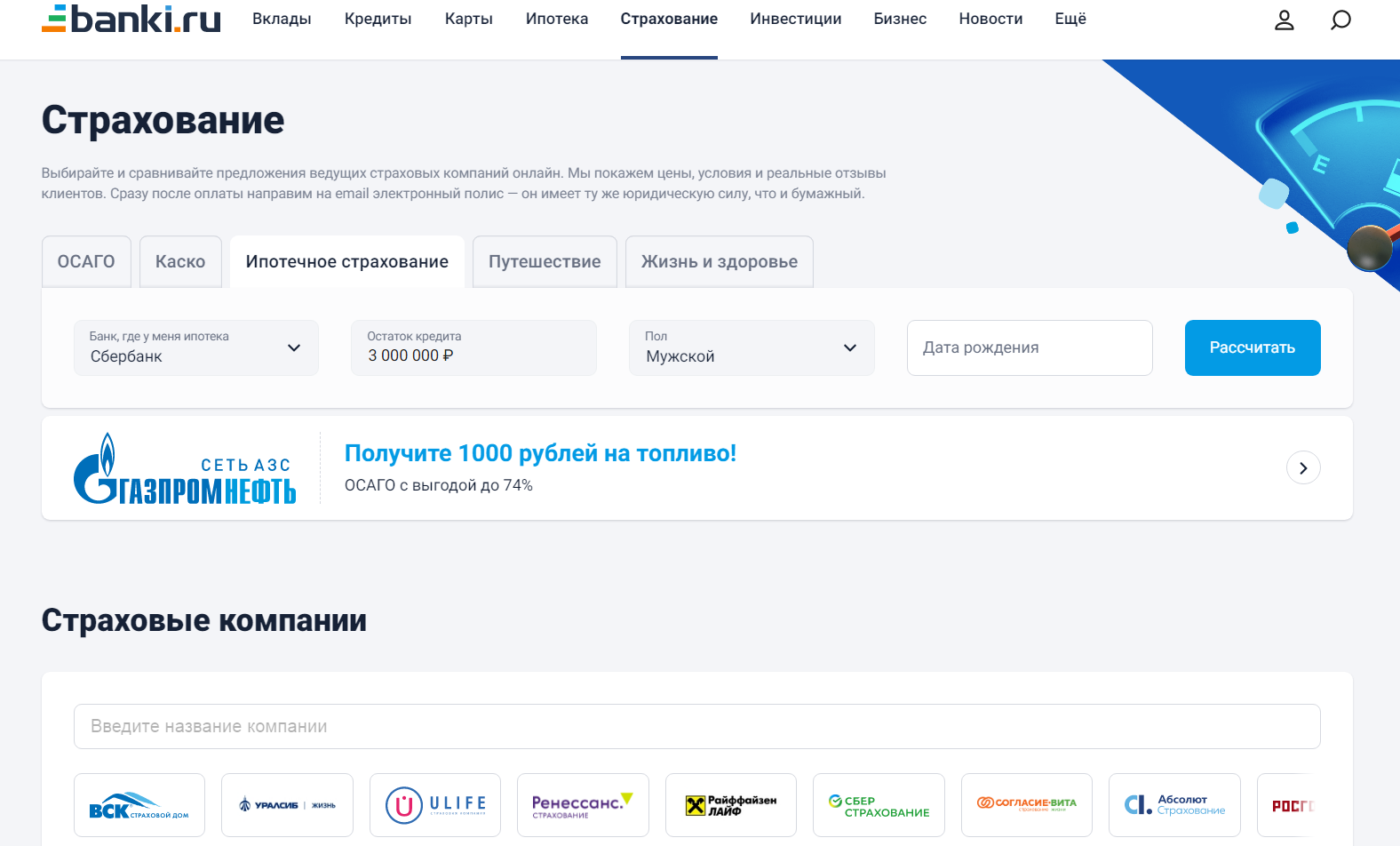This screenshot has height=846, width=1400.
Task: Focus the Остаток кредита amount field
Action: pos(473,347)
